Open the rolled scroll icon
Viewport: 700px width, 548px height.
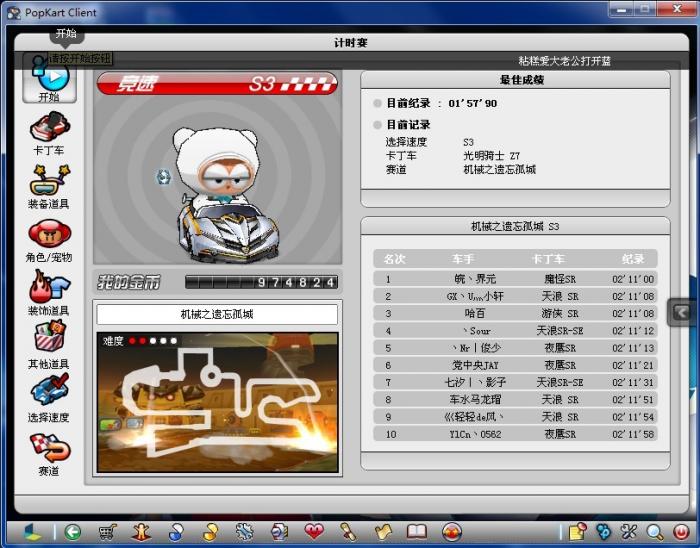click(x=348, y=532)
